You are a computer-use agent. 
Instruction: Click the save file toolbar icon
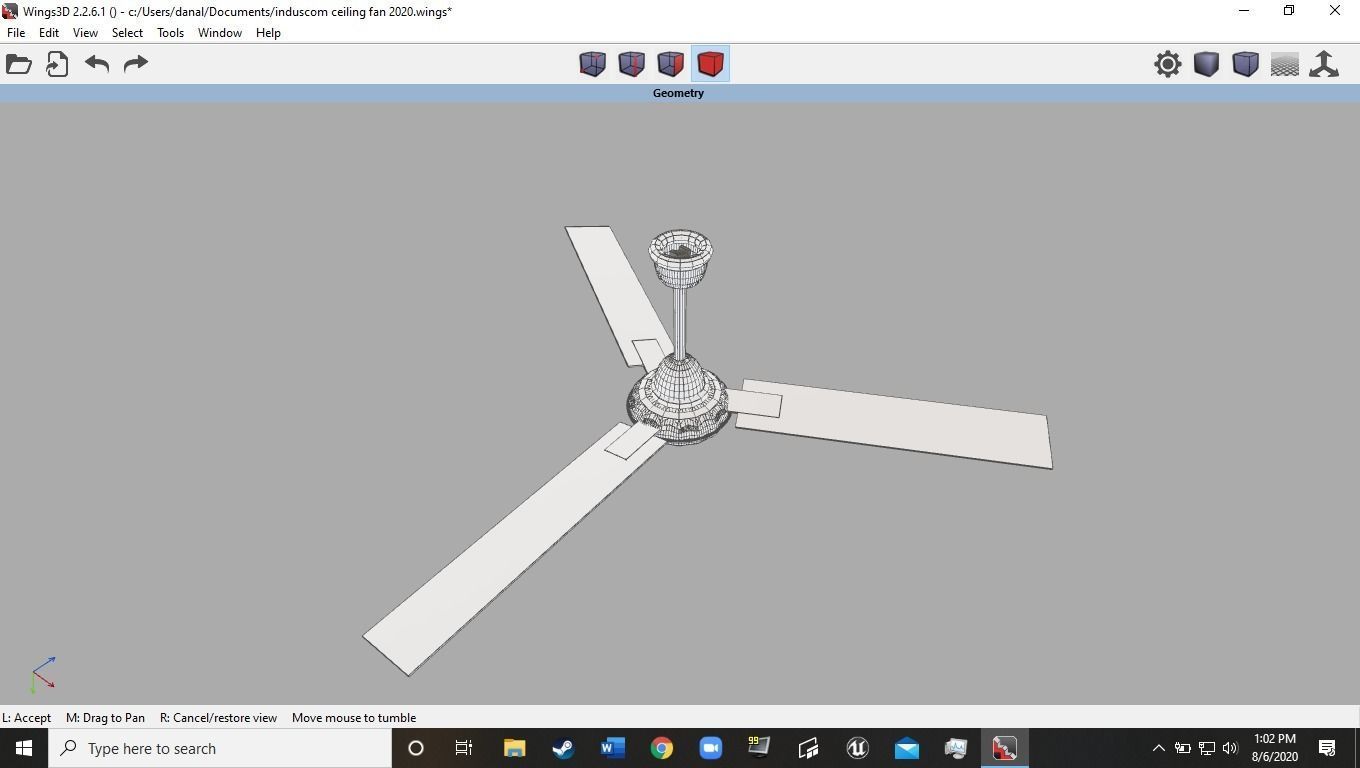57,64
